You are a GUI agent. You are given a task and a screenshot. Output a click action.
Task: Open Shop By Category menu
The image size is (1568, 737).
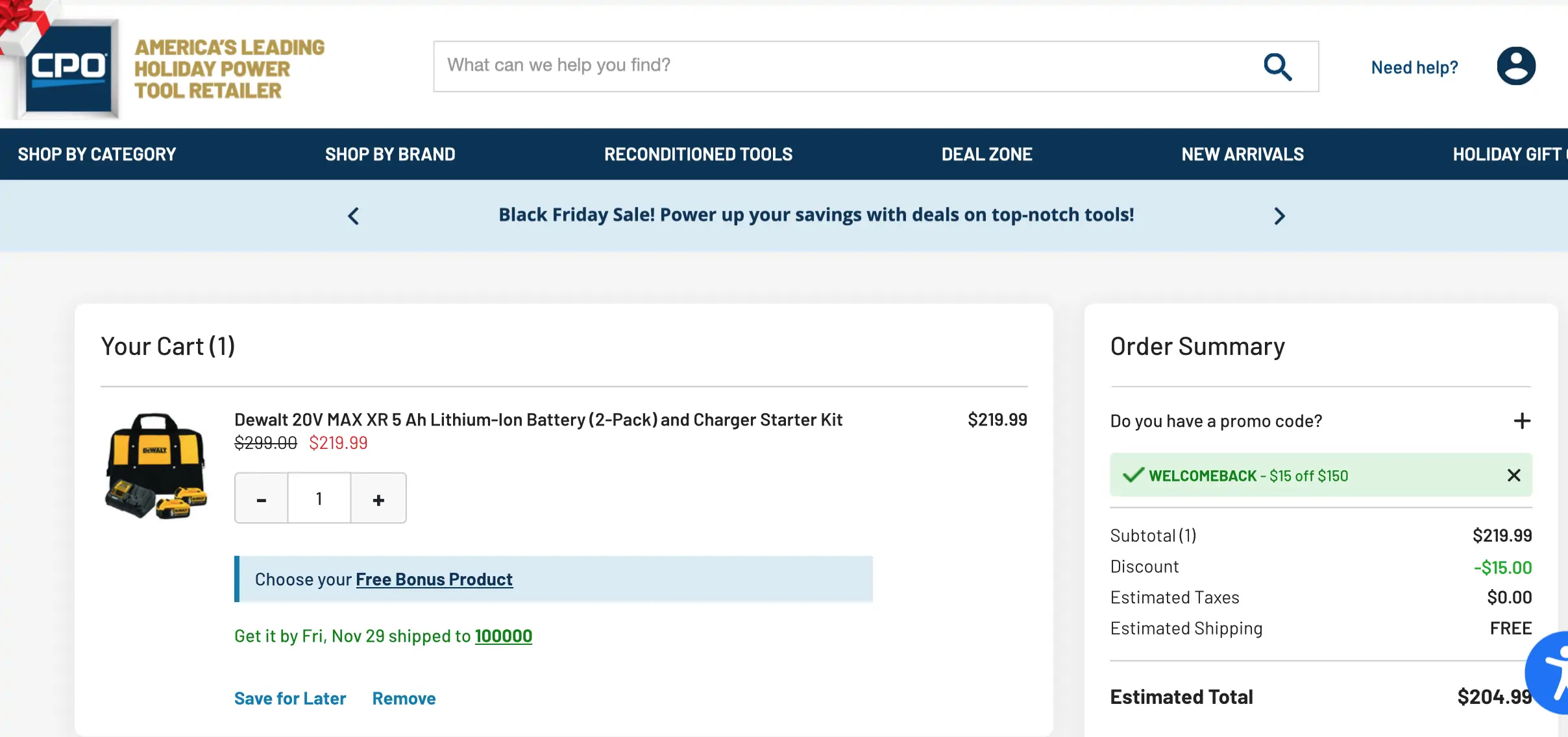[x=97, y=154]
